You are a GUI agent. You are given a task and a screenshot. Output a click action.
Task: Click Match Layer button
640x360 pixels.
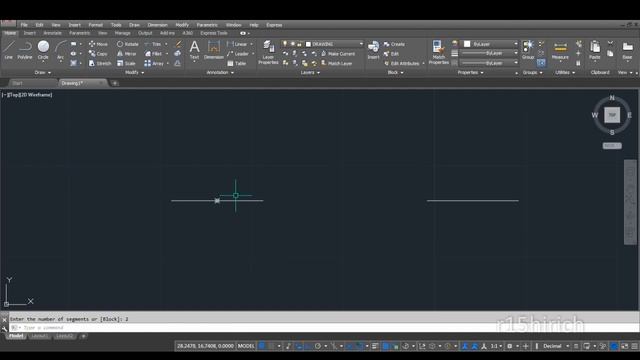[x=336, y=64]
